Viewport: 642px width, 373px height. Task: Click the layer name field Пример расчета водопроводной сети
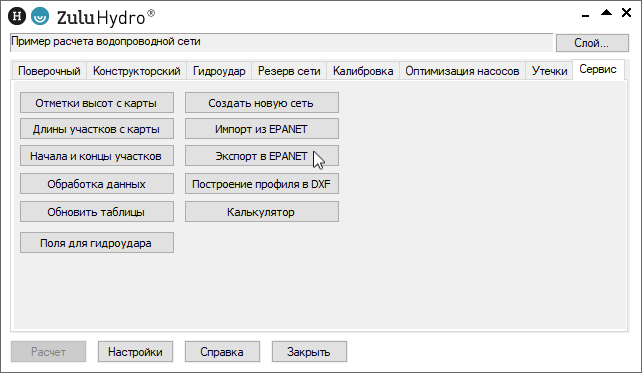click(x=281, y=43)
